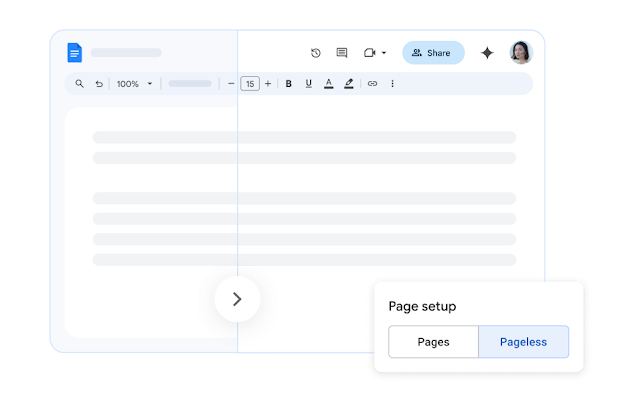Open the highlight color pen tool
The image size is (632, 402).
349,84
